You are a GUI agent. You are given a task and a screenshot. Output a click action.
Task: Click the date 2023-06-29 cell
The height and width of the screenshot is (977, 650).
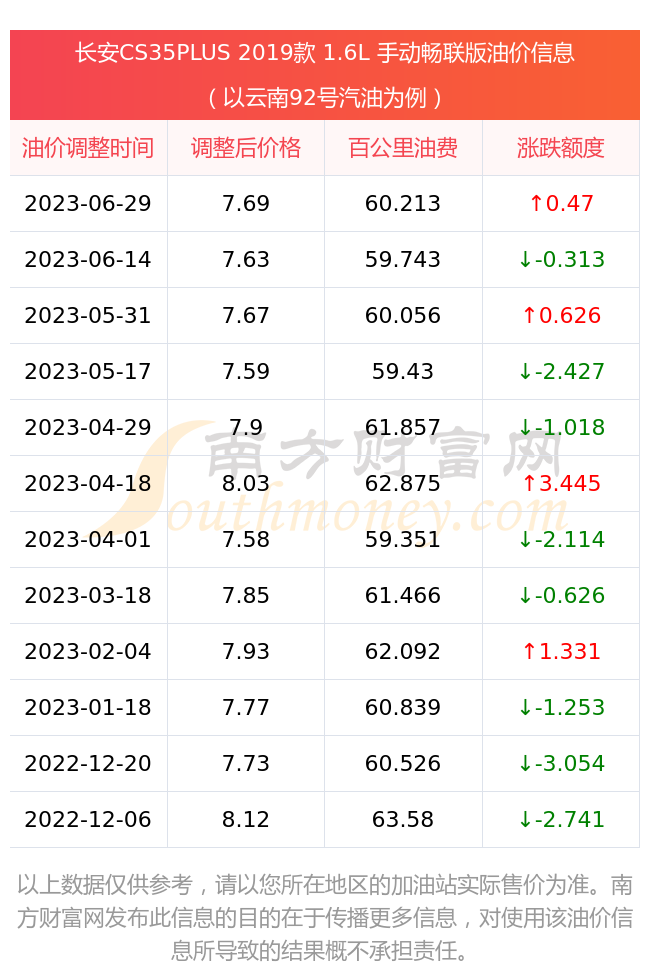[x=88, y=203]
